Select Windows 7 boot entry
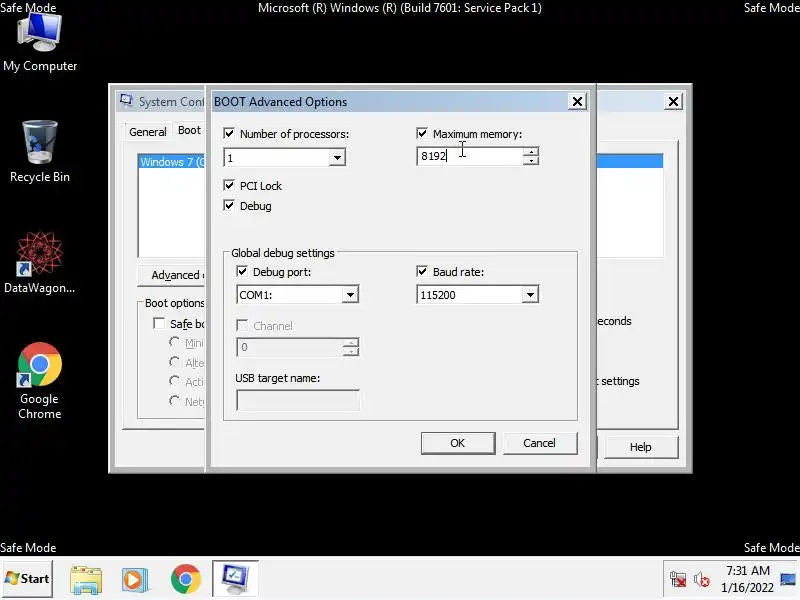 172,162
